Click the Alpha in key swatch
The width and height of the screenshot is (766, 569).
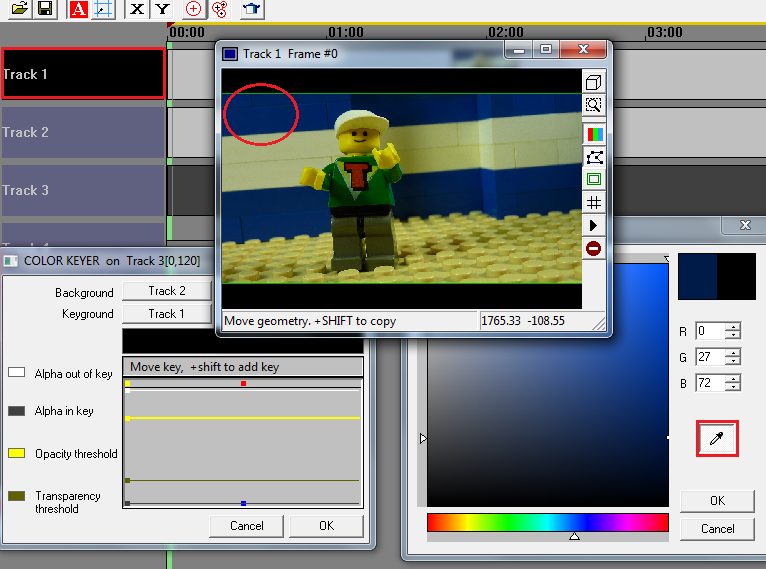coord(17,411)
